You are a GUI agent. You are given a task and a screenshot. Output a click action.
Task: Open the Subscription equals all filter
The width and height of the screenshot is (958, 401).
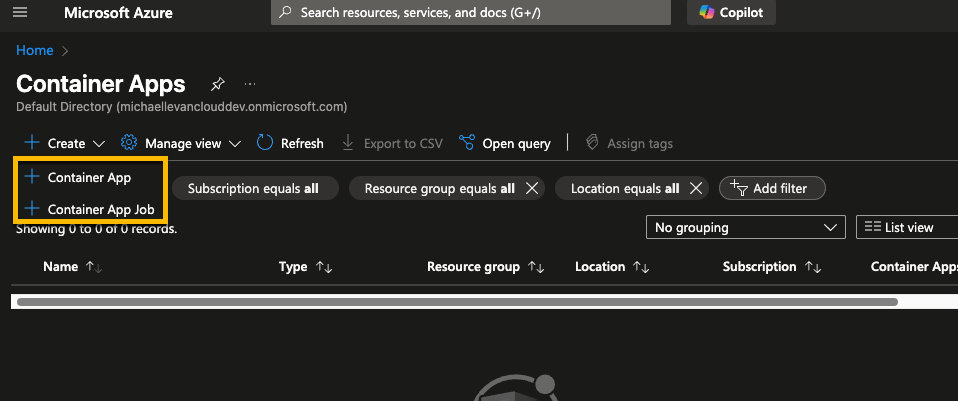(253, 189)
